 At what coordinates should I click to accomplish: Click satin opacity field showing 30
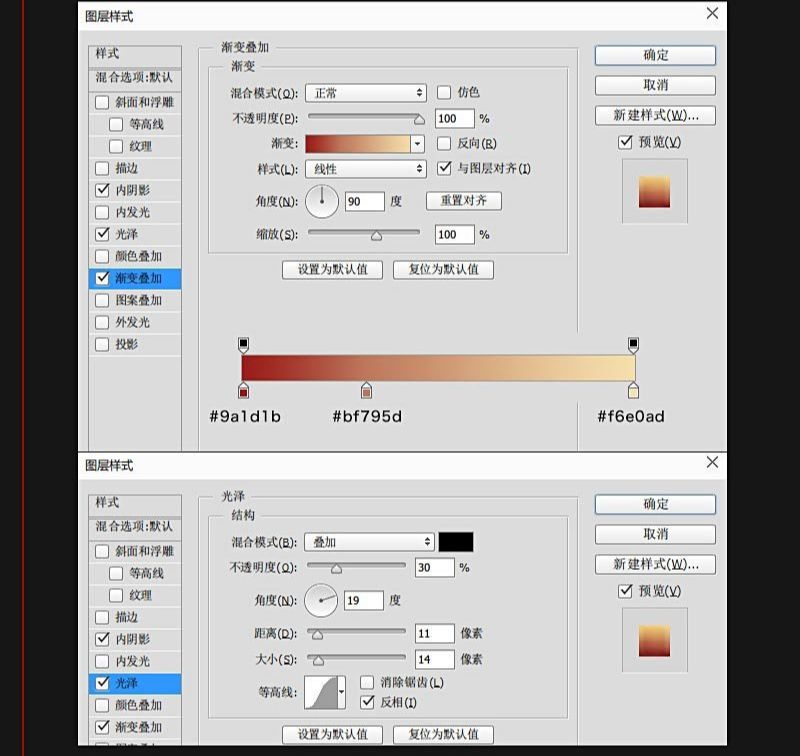pyautogui.click(x=435, y=568)
